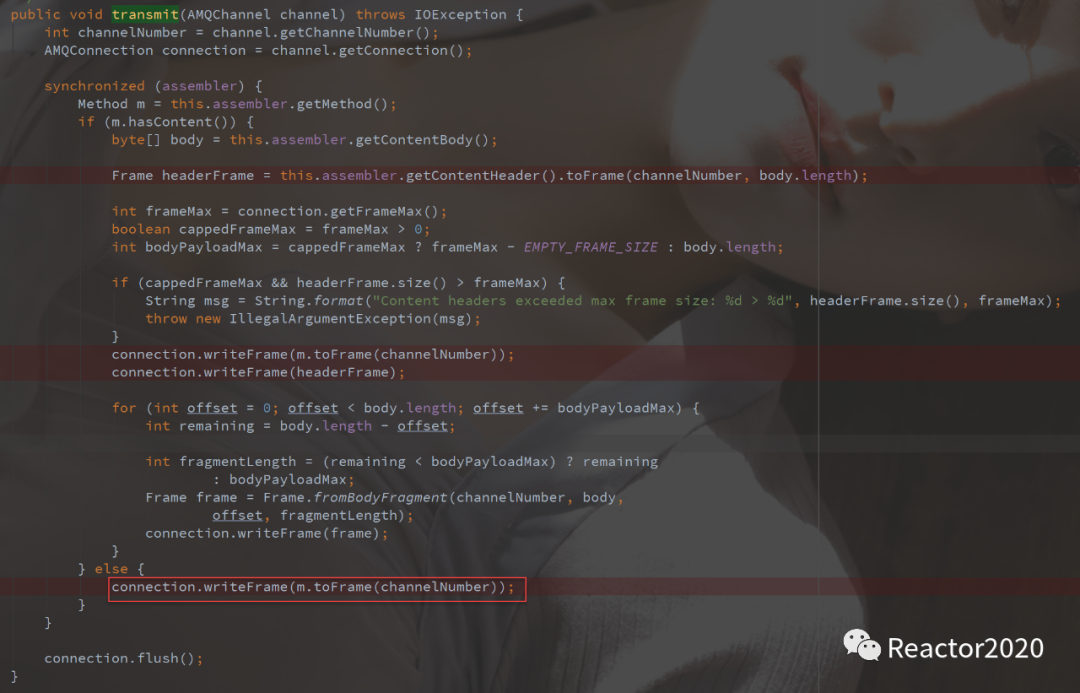
Task: Click the IllegalArgumentException class name
Action: pyautogui.click(x=331, y=319)
